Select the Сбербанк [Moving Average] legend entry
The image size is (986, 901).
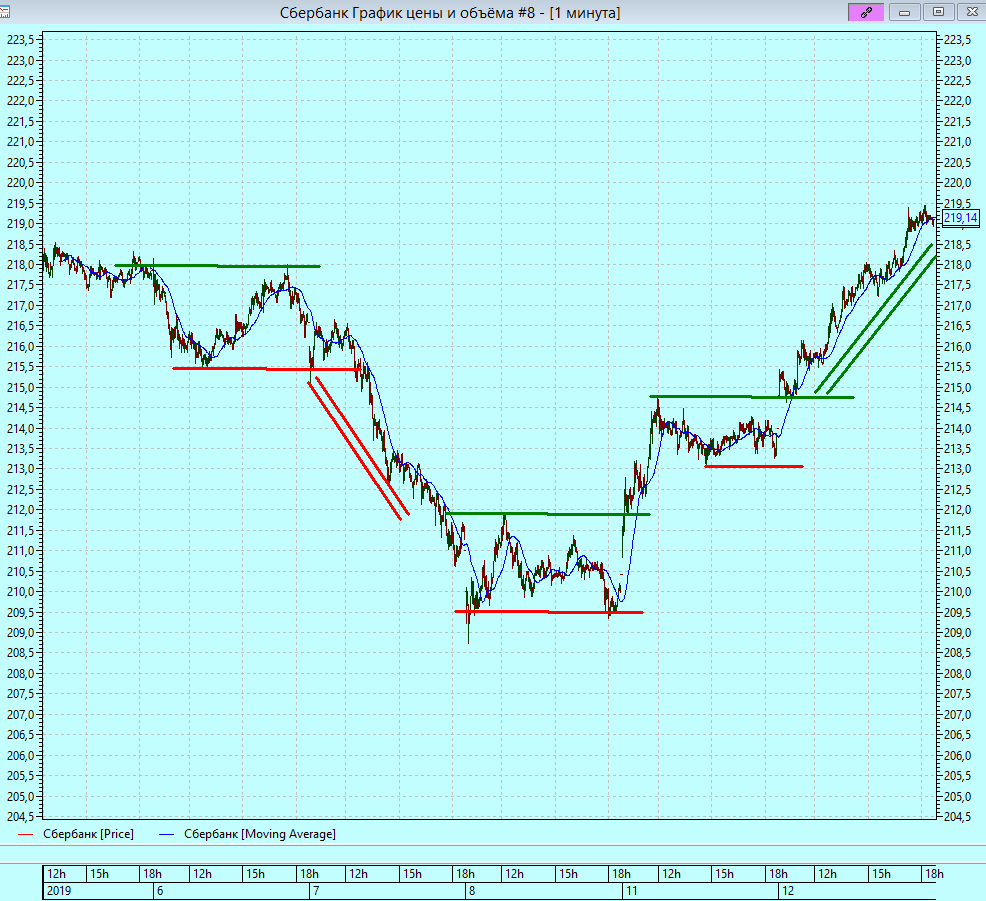click(260, 834)
